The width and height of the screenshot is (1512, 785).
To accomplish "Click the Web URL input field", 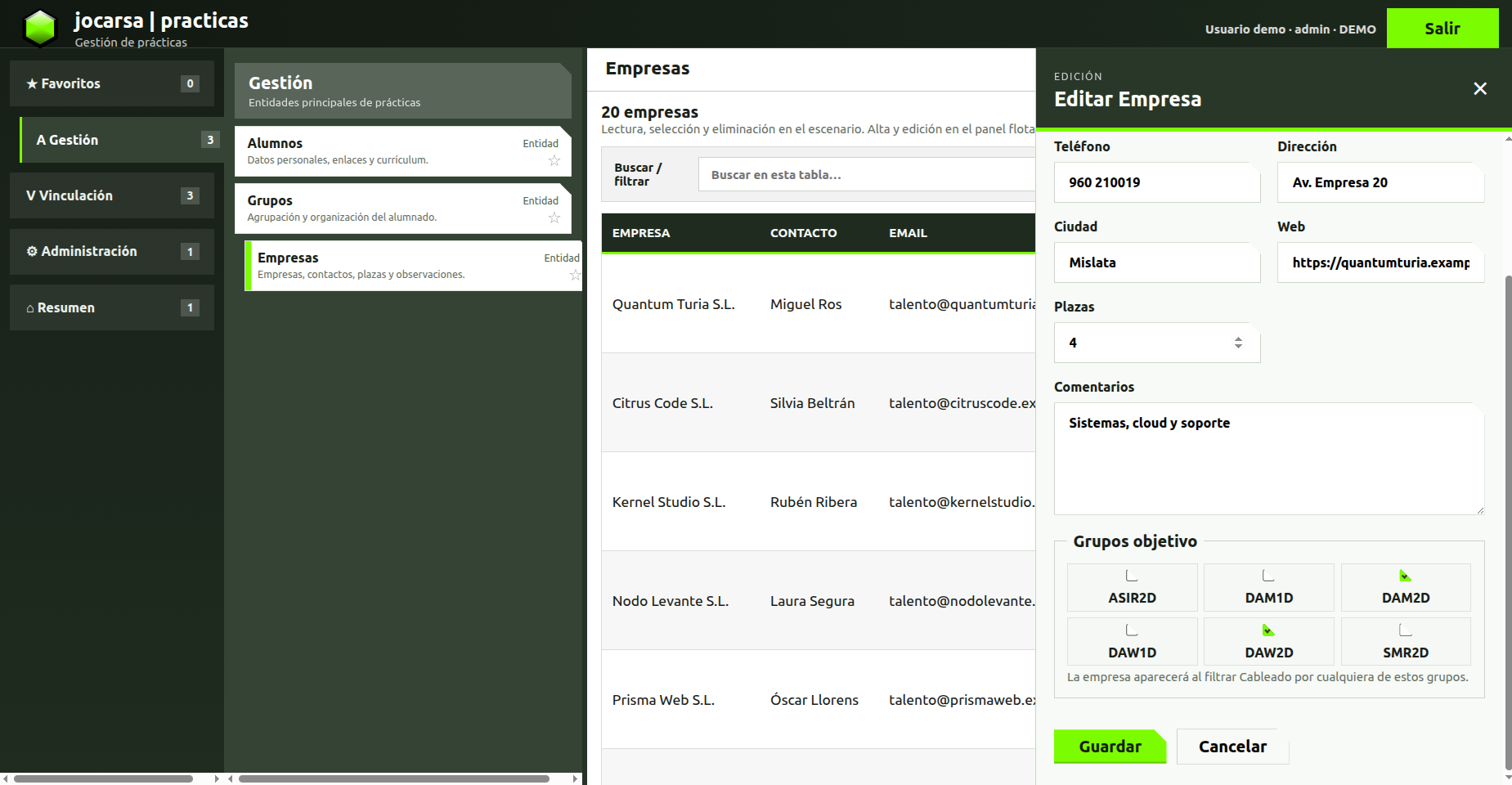I will (x=1380, y=262).
